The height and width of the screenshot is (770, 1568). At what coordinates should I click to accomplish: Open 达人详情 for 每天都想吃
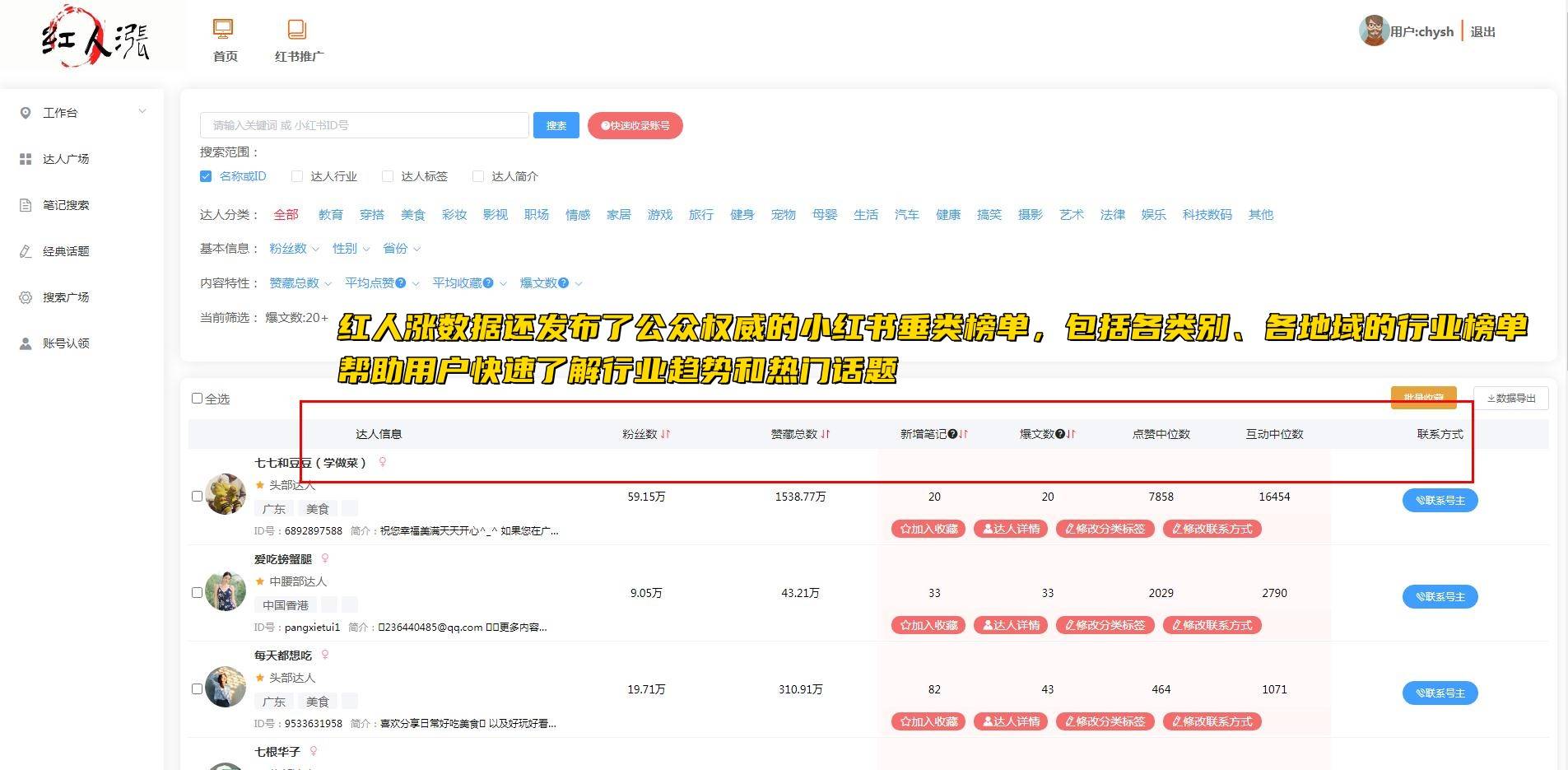point(1011,721)
